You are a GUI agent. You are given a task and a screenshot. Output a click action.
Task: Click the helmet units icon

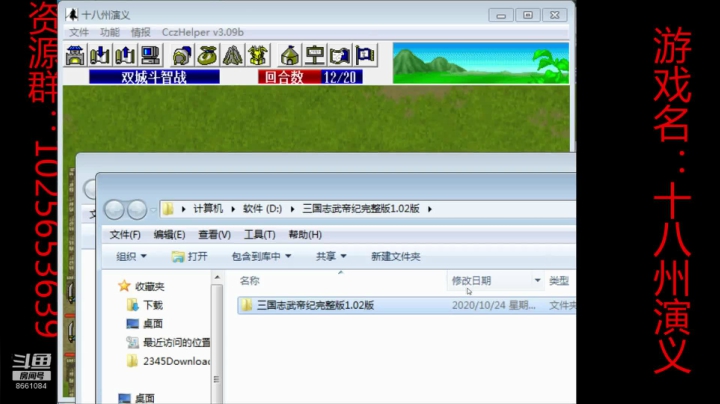(x=182, y=55)
